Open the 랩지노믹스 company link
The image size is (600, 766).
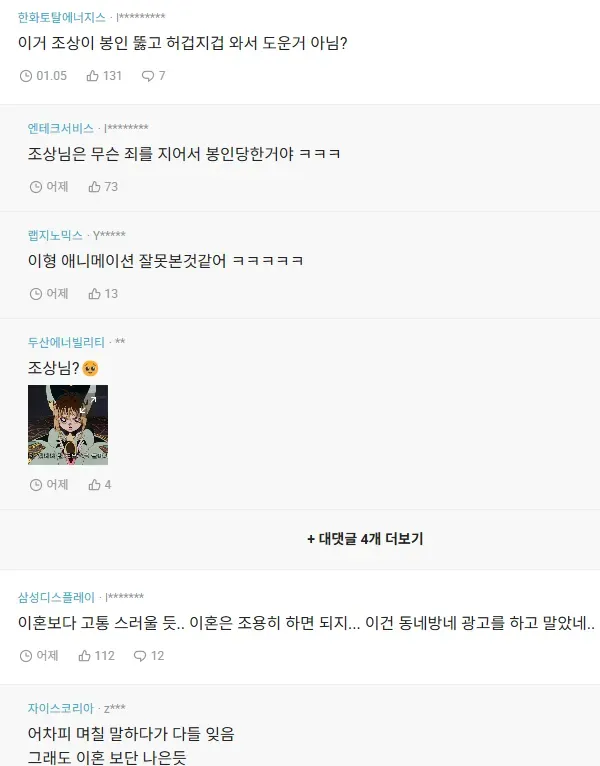(x=55, y=235)
